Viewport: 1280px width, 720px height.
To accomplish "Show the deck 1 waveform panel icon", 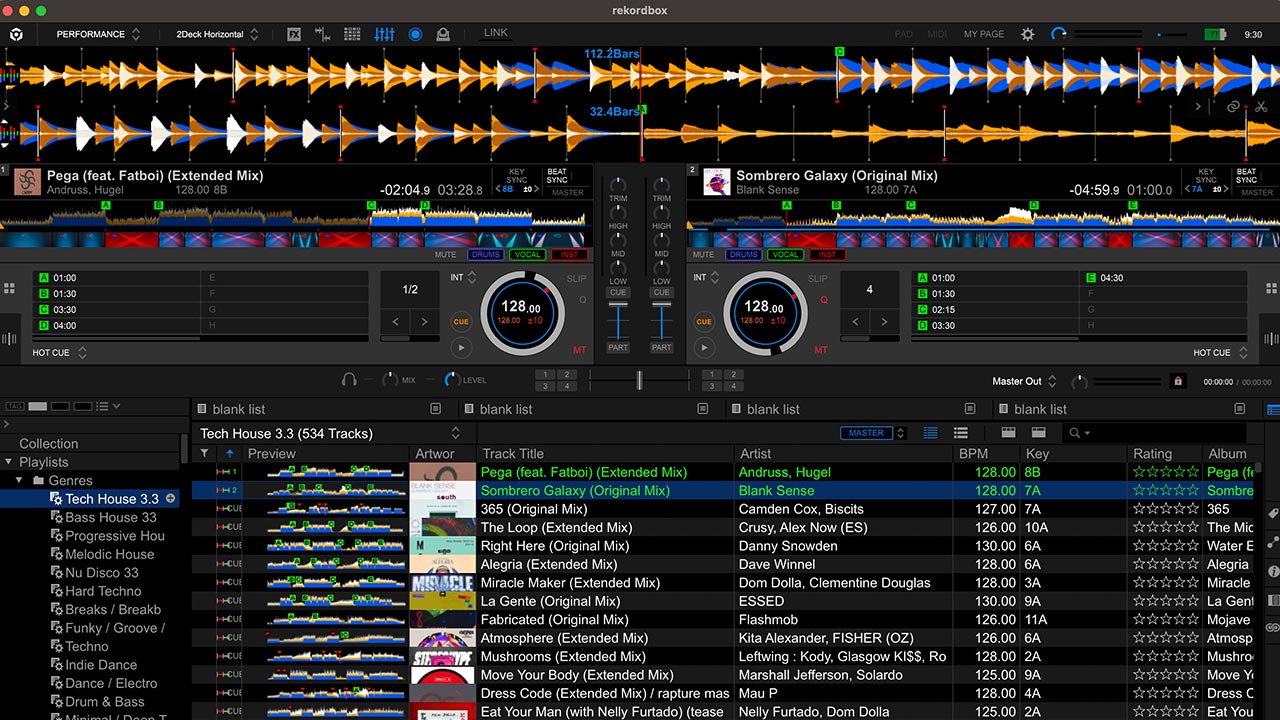I will click(x=9, y=339).
